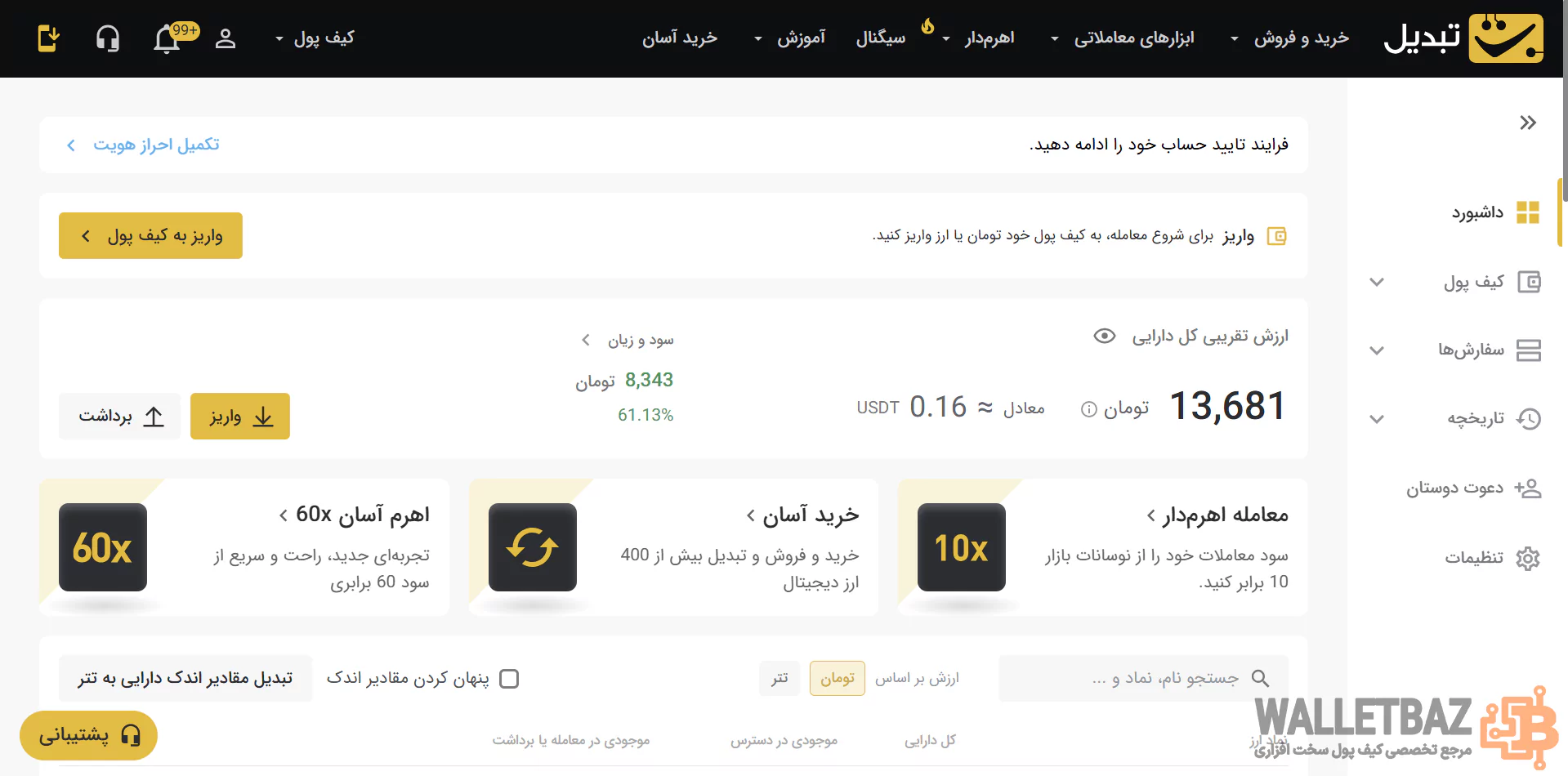1568x776 pixels.
Task: Open سیگنال in top navigation
Action: point(880,38)
